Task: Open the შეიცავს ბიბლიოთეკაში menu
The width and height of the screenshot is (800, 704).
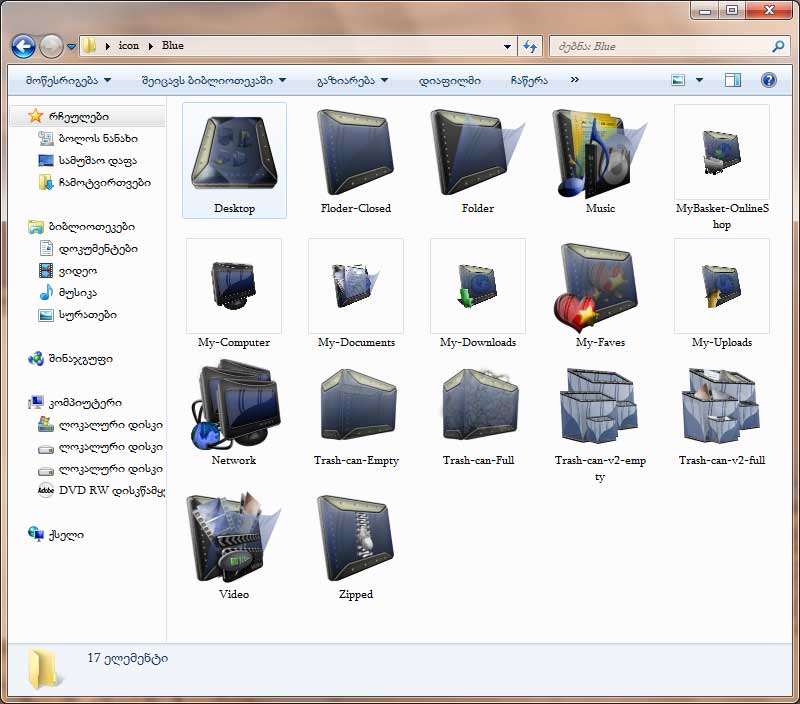Action: click(x=214, y=80)
